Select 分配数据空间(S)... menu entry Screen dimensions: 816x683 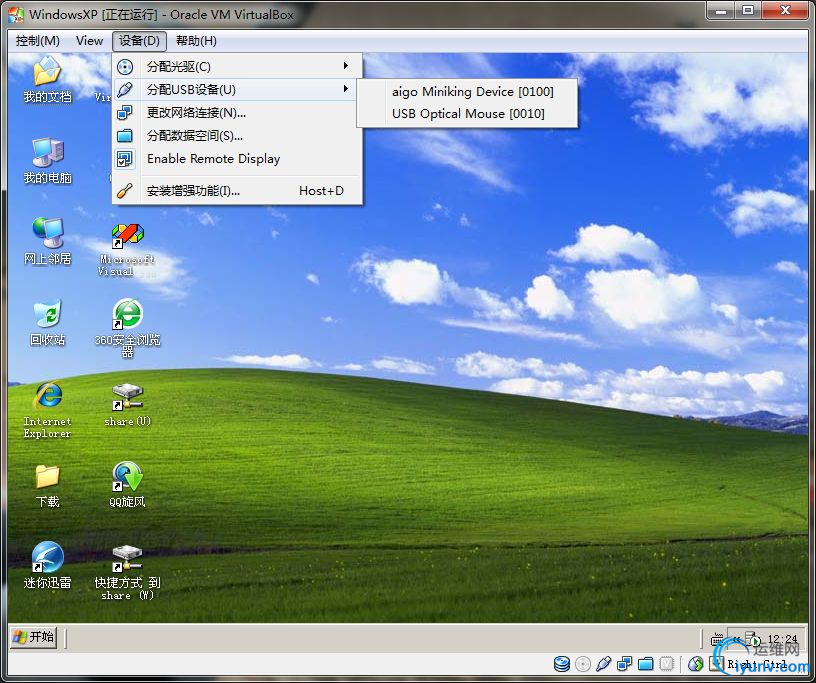pos(237,136)
